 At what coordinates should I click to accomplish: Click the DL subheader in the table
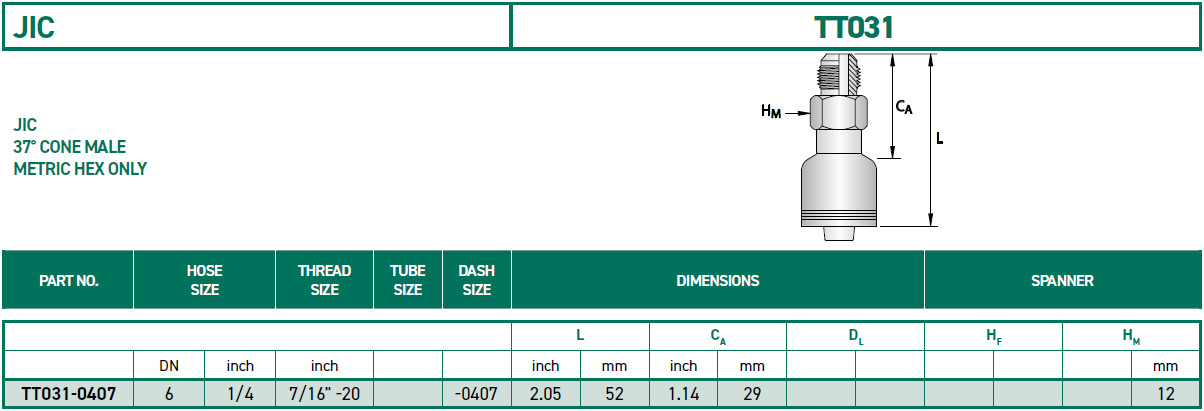click(x=855, y=337)
